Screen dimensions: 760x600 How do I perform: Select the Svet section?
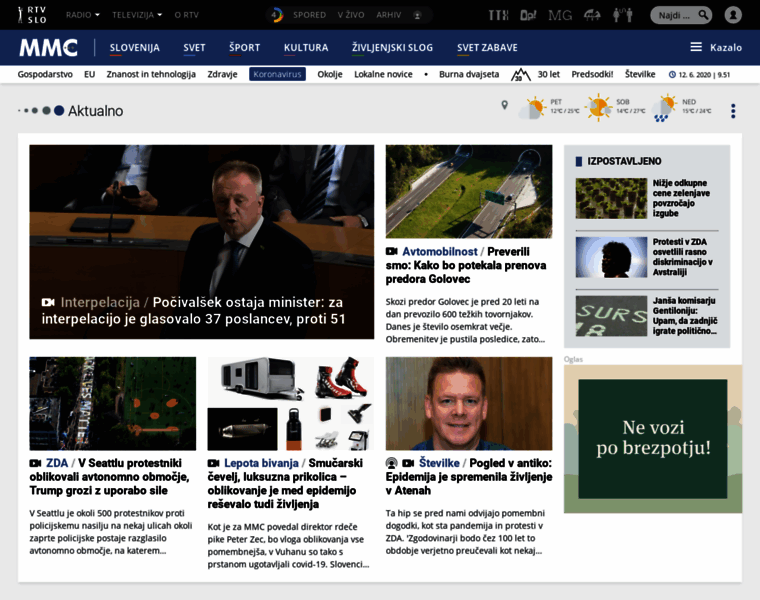(x=194, y=47)
